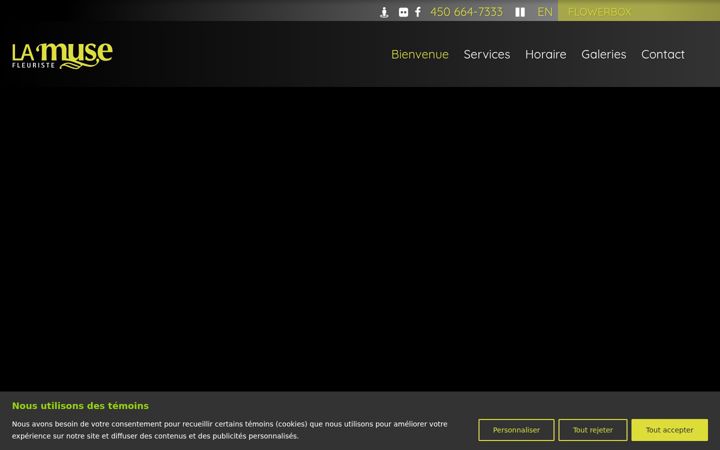Screen dimensions: 720x450
Task: Open the Galeries menu item
Action: (603, 54)
